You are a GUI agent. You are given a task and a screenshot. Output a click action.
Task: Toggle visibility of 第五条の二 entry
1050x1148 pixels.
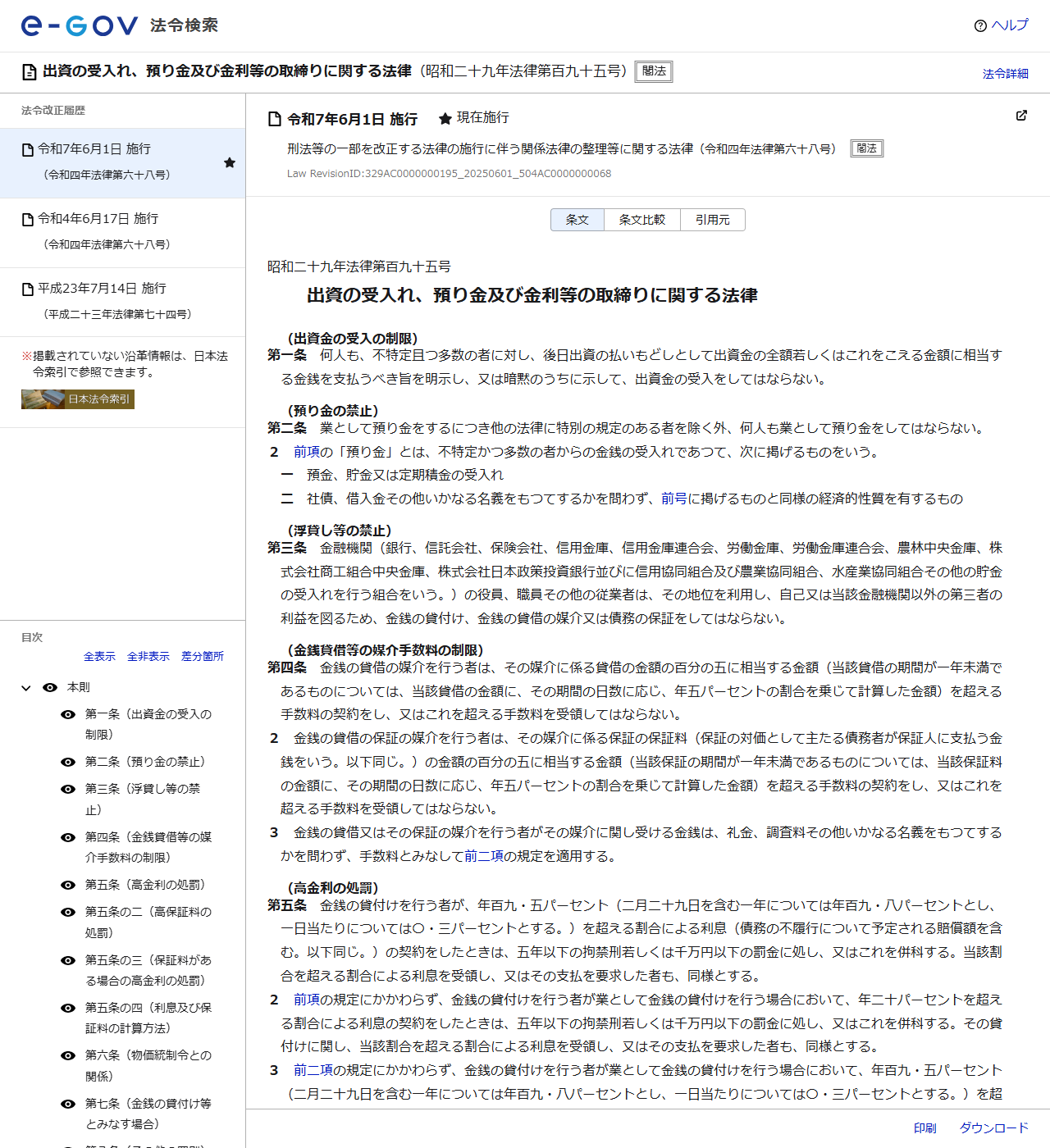(x=69, y=913)
